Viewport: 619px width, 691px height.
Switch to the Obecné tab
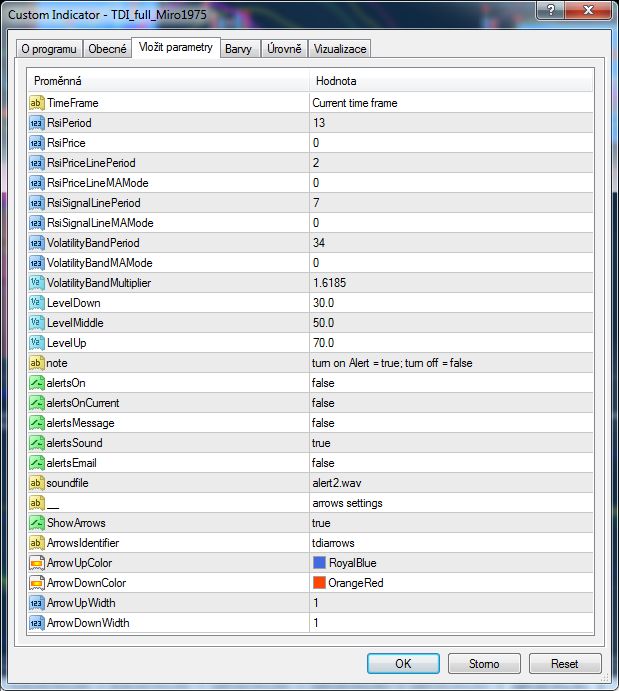pyautogui.click(x=107, y=49)
